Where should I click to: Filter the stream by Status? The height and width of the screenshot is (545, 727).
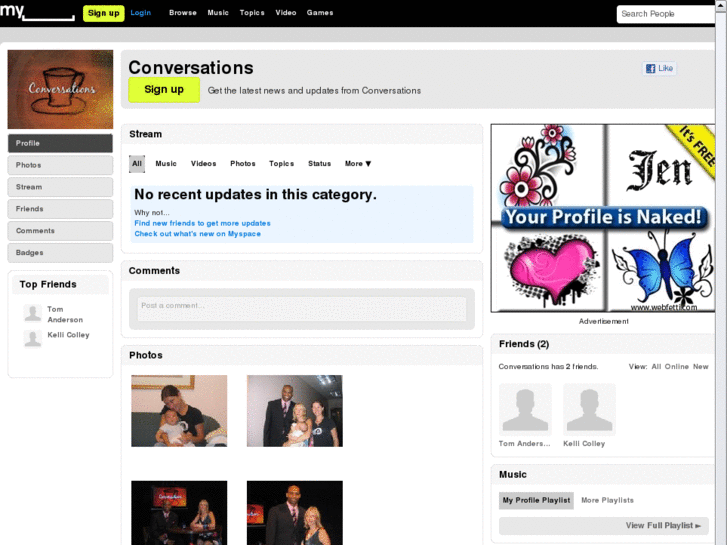pos(319,164)
